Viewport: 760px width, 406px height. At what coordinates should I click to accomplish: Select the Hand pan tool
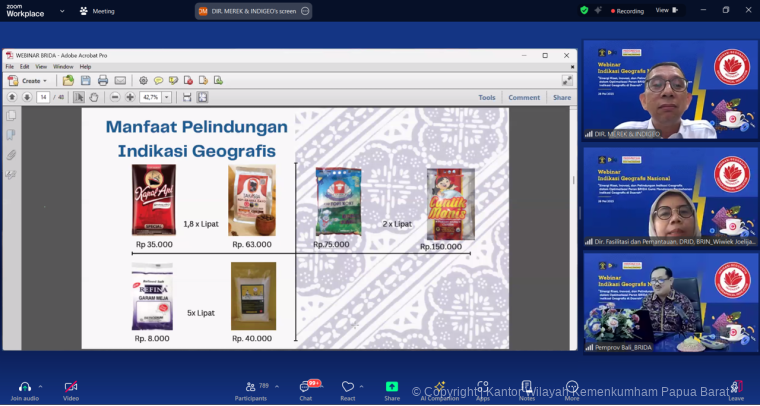pyautogui.click(x=94, y=97)
